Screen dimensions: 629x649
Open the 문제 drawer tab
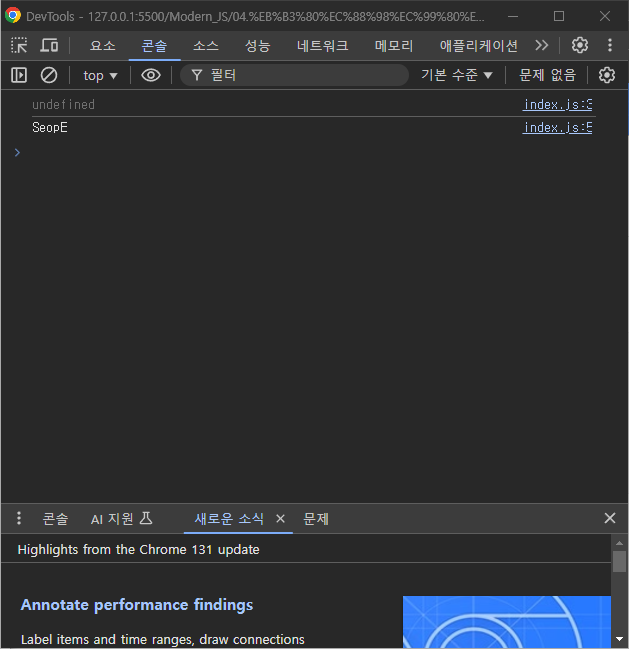pyautogui.click(x=316, y=519)
